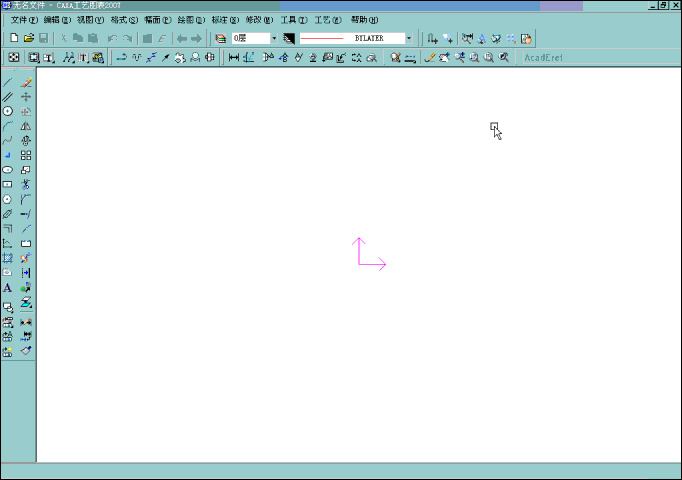
Task: Select the Parallel lines tool
Action: (8, 97)
